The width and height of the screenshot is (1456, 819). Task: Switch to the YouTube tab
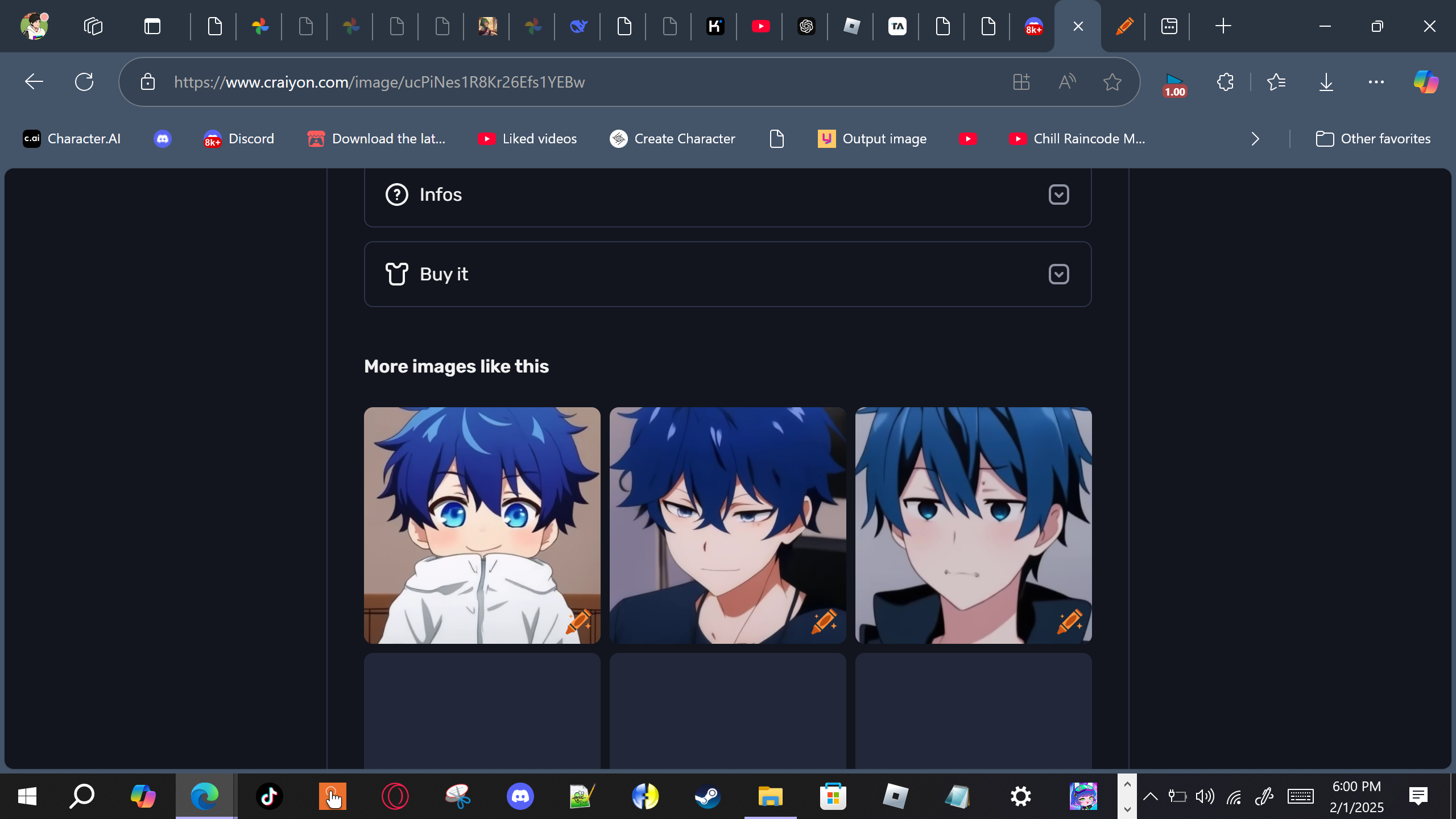760,26
